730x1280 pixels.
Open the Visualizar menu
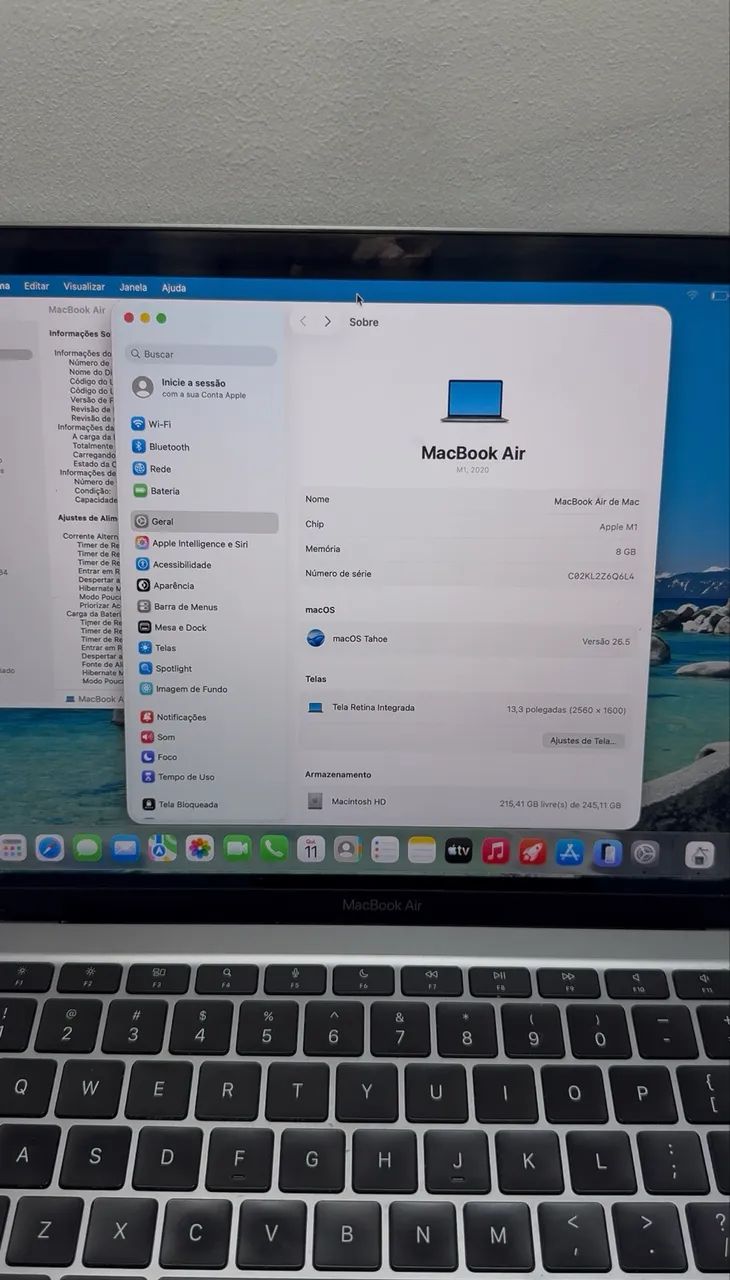coord(84,286)
